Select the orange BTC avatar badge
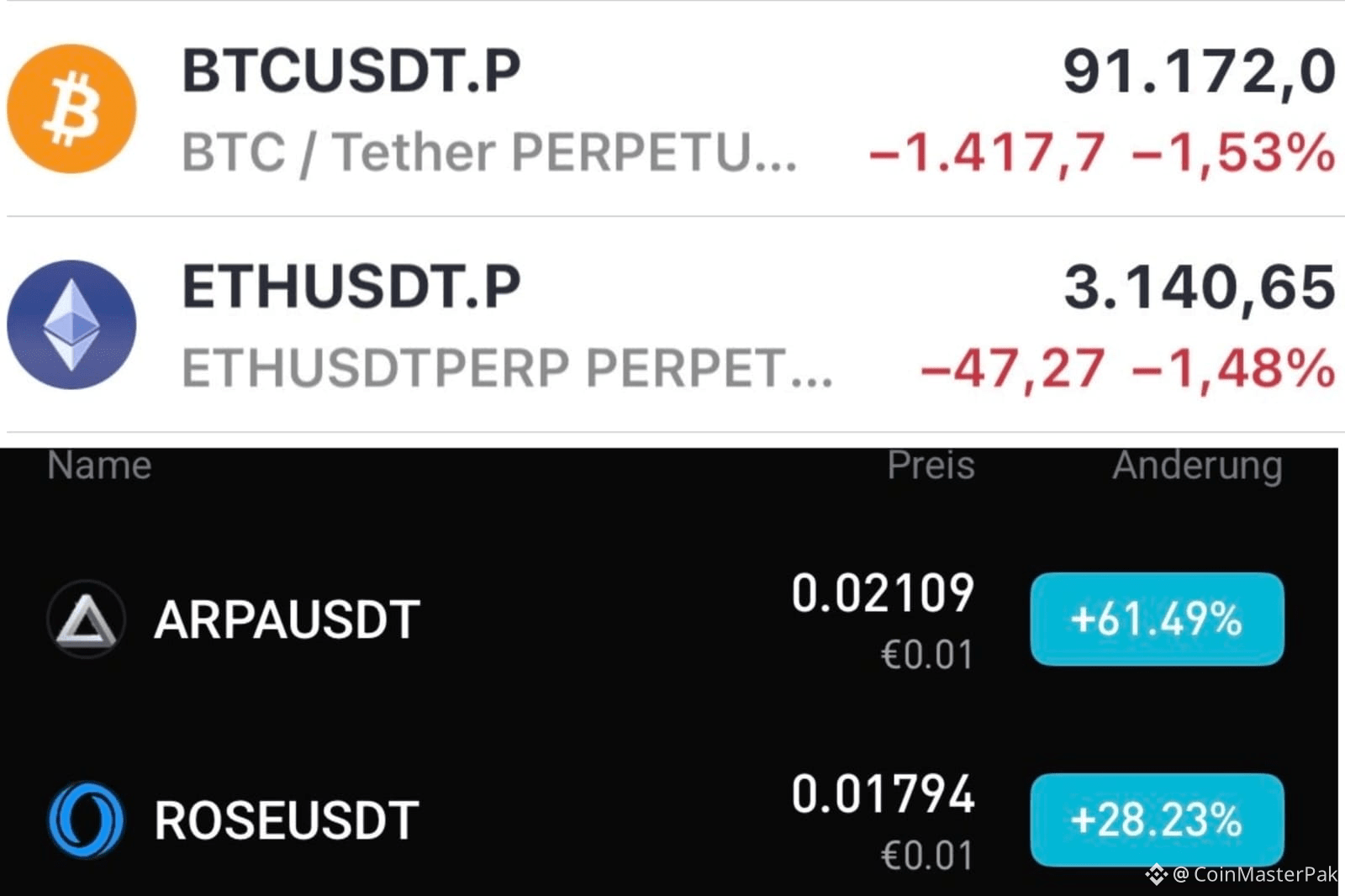Screen dimensions: 1345x896 71,108
